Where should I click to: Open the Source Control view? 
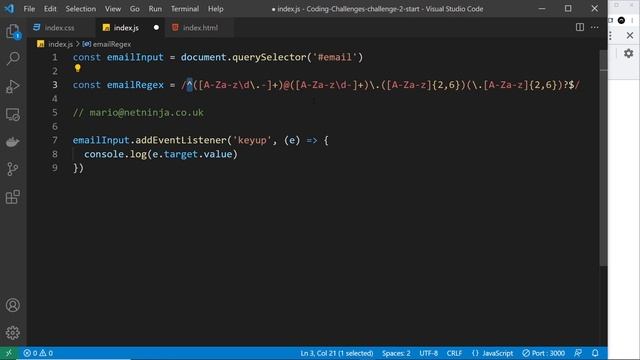point(13,169)
